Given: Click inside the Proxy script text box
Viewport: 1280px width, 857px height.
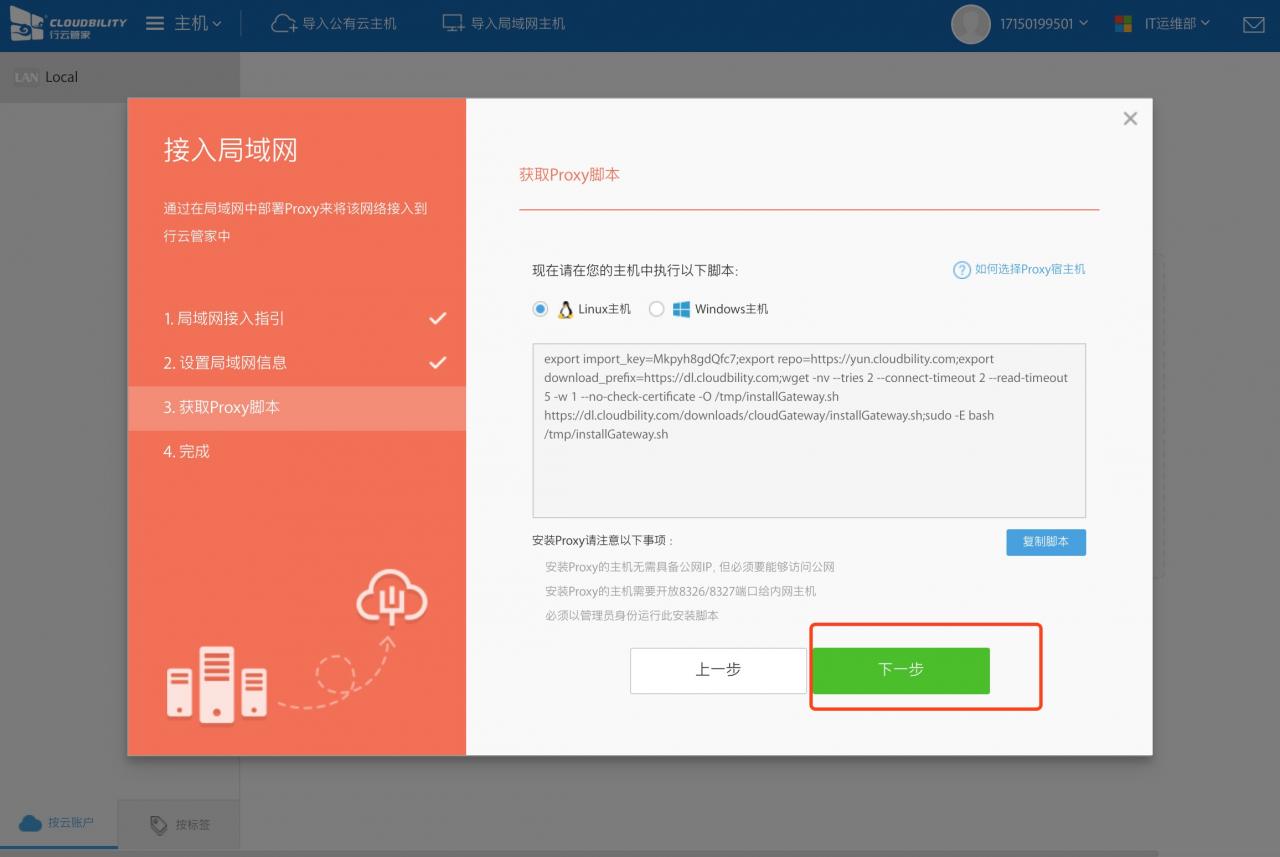Looking at the screenshot, I should pyautogui.click(x=808, y=470).
